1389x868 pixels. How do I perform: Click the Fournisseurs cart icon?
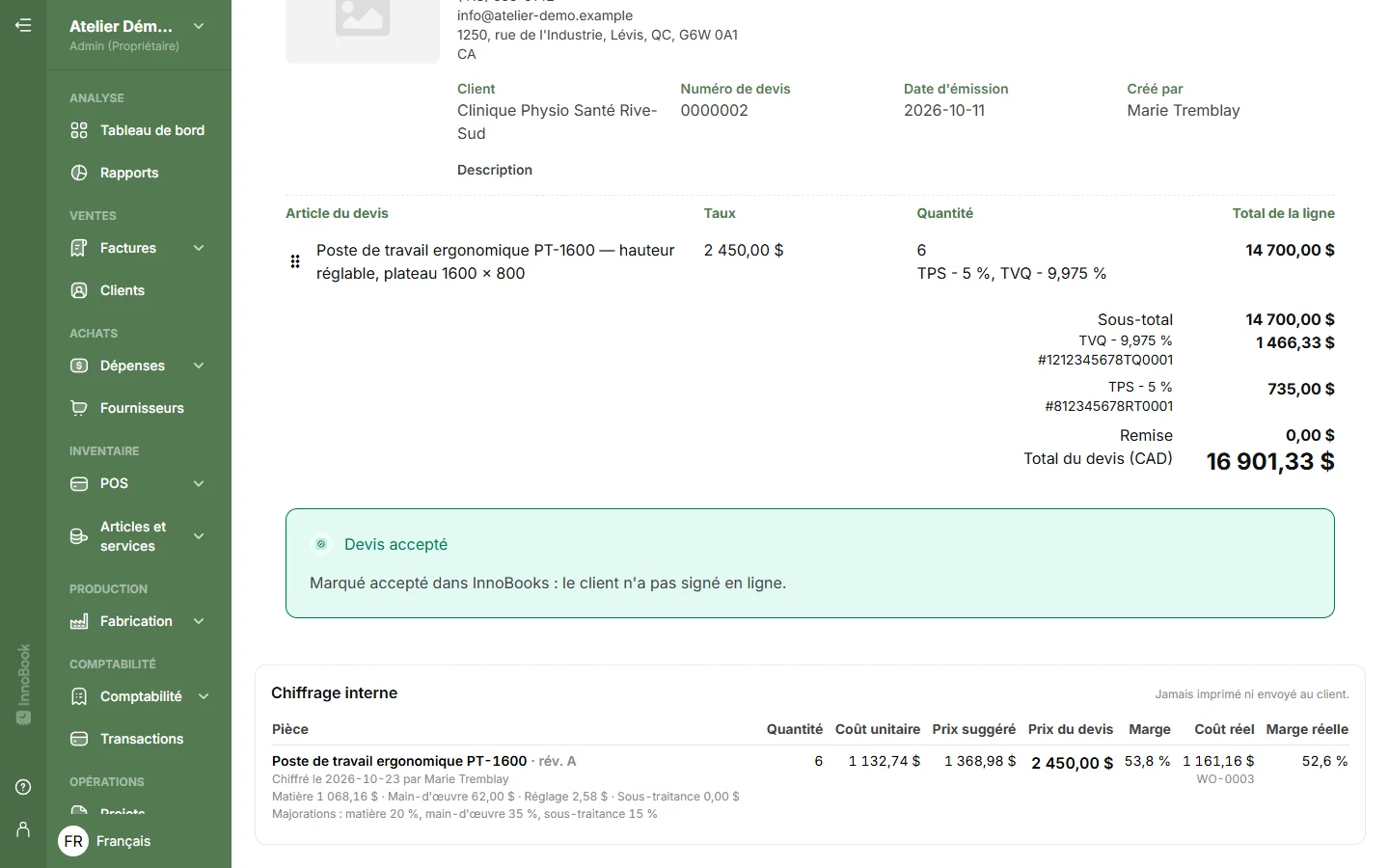click(79, 408)
